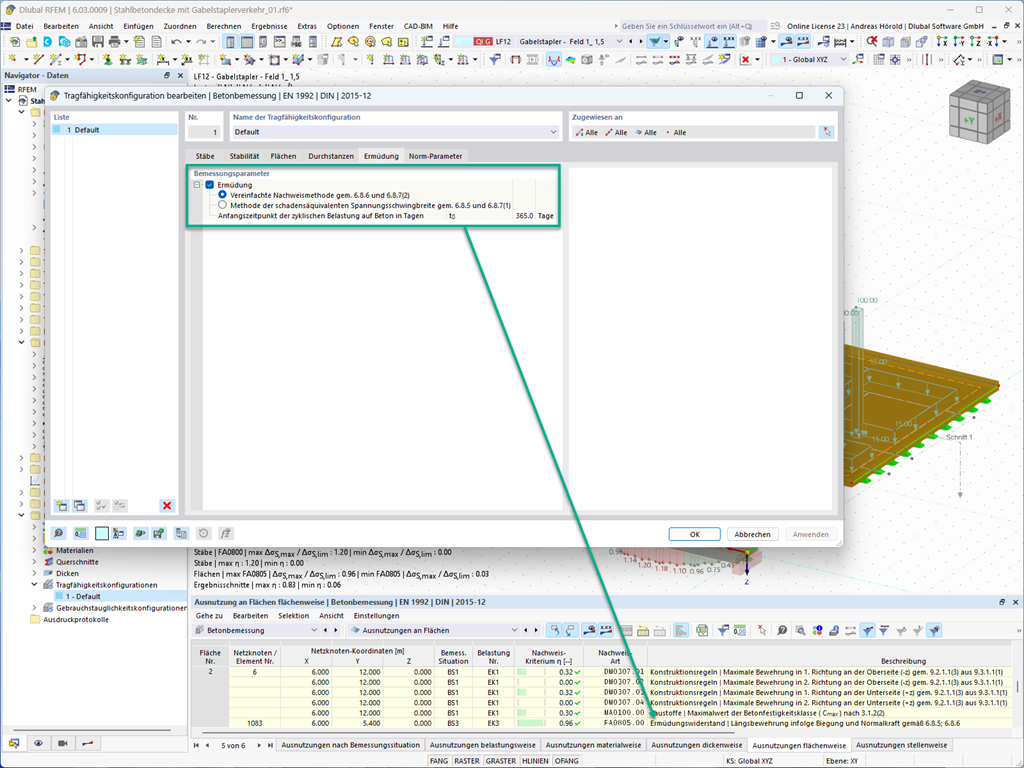The image size is (1024, 768).
Task: Click the select objects icon beside Alle fields
Action: click(827, 132)
